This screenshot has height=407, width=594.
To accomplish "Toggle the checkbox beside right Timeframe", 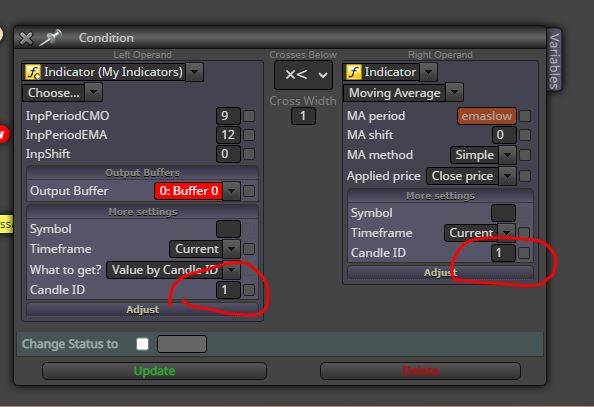I will coord(524,232).
